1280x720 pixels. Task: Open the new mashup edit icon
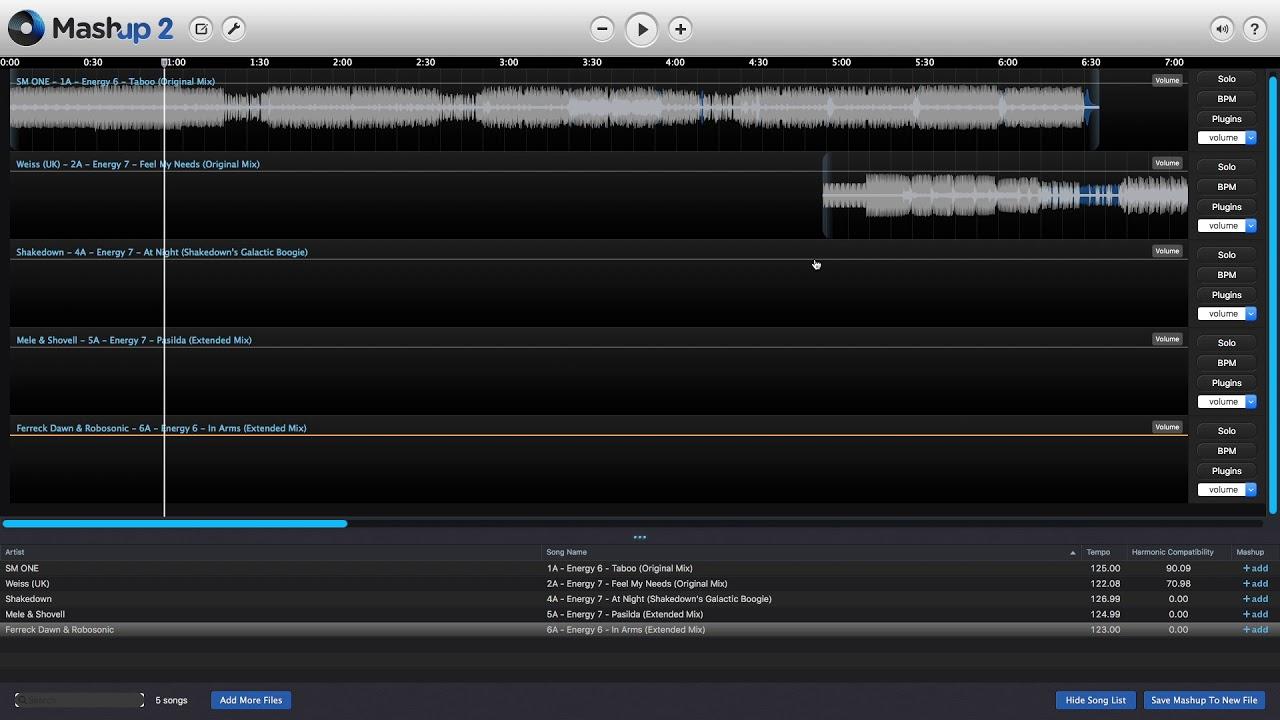coord(201,29)
